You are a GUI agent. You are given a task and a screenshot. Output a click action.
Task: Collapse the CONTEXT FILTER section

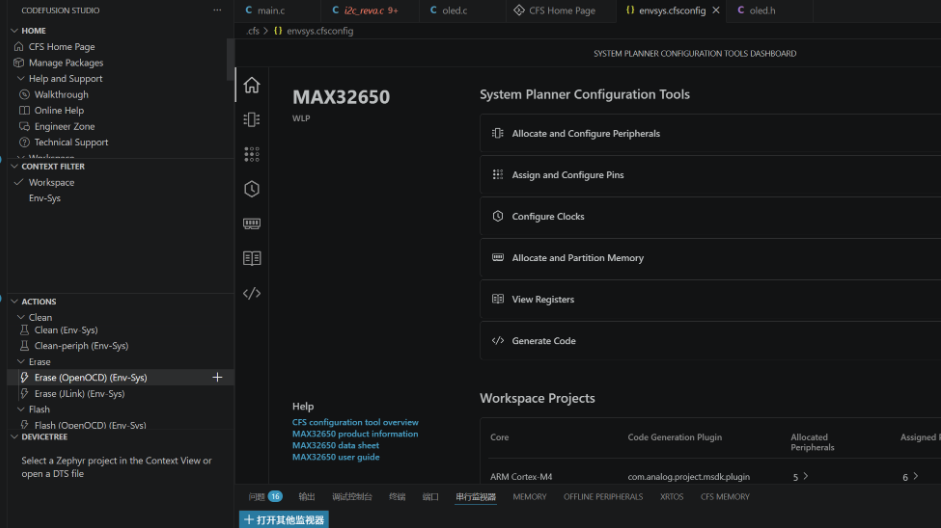(14, 166)
